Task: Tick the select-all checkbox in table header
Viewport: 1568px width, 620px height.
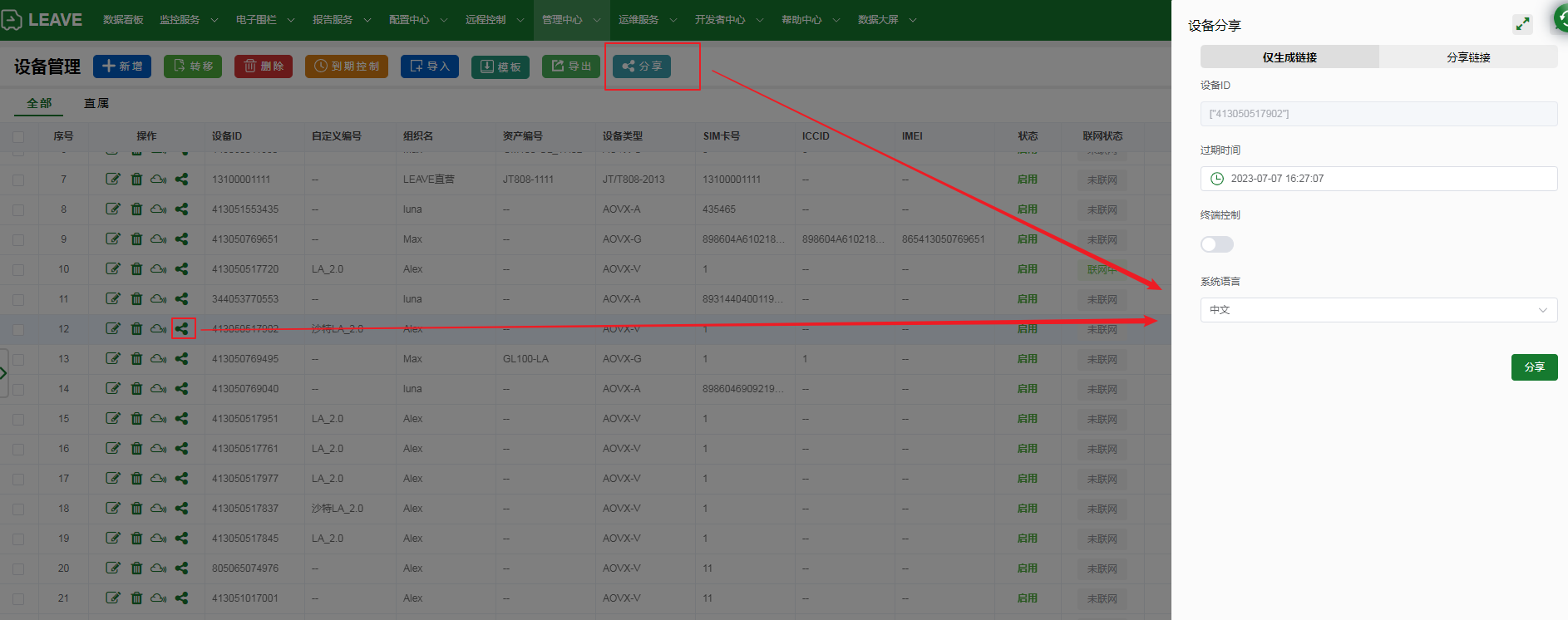Action: (x=18, y=136)
